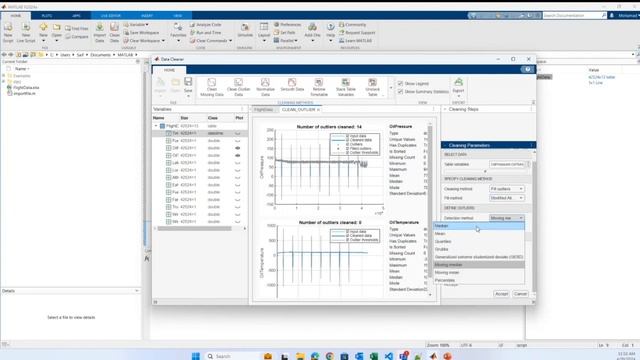Select Percentiles from detection method list
Screen dimensions: 640x360
(479, 280)
